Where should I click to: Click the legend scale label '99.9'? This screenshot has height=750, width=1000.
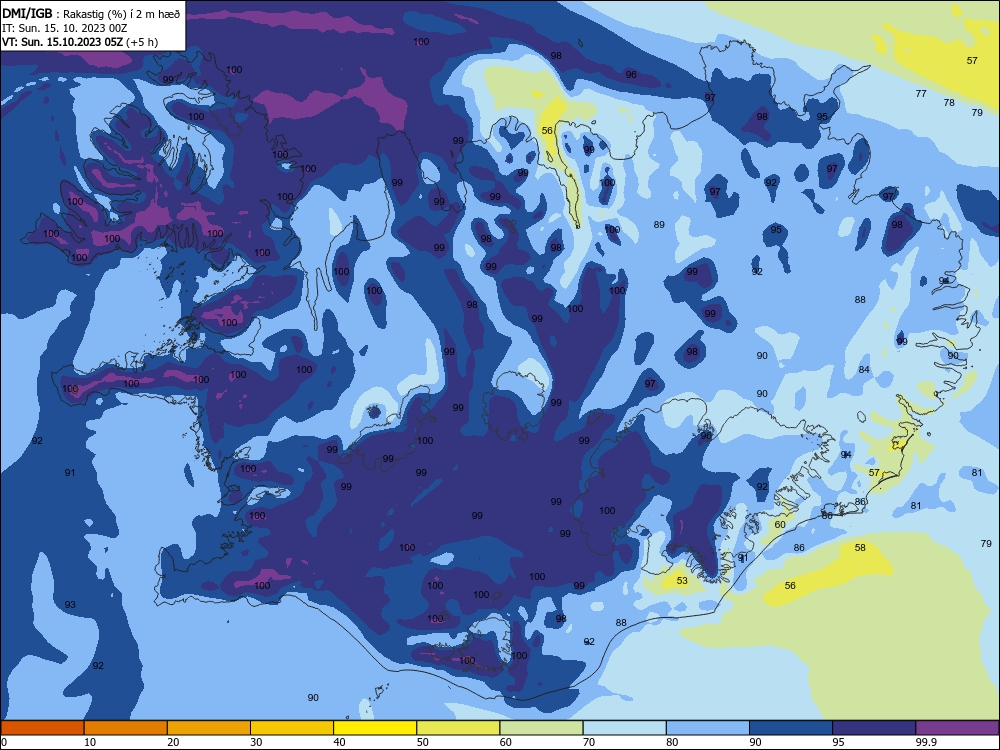(926, 742)
